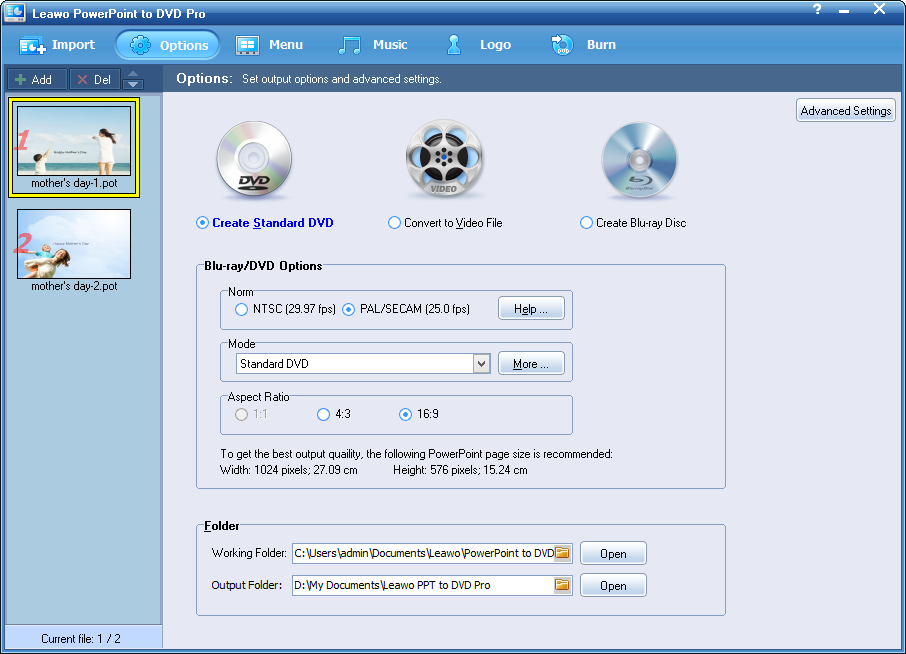
Task: Expand the Mode dropdown Standard DVD
Action: 481,363
